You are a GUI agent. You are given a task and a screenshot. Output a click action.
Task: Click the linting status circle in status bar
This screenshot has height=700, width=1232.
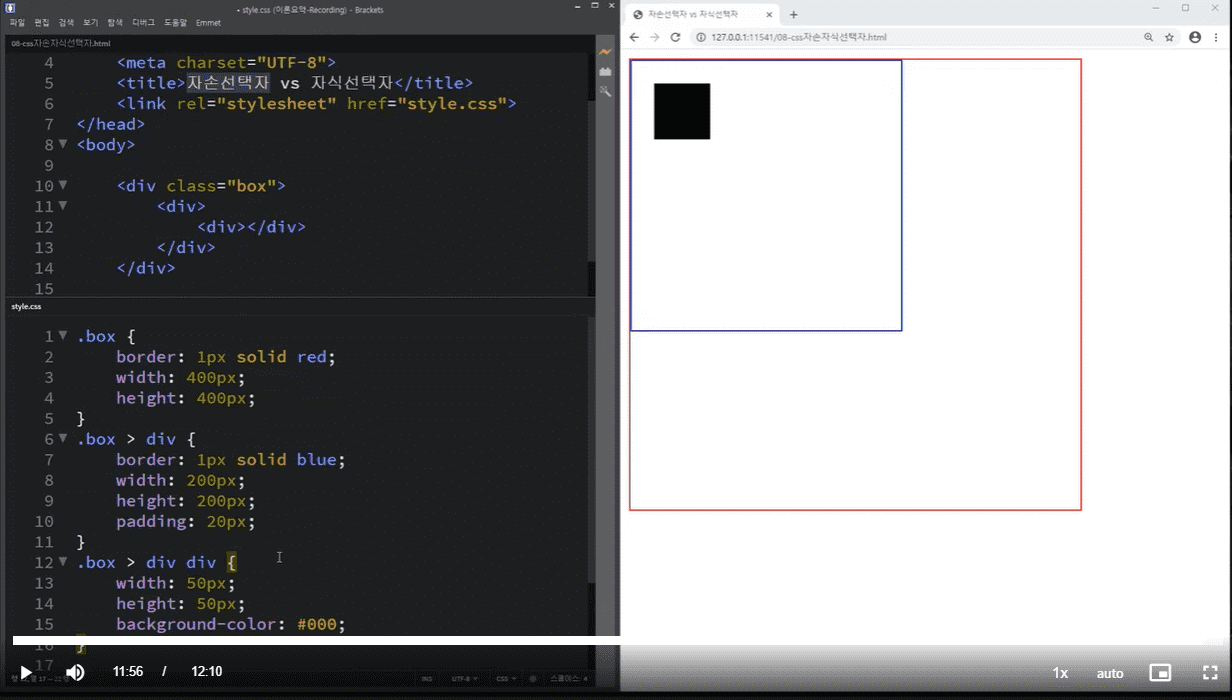click(x=532, y=679)
